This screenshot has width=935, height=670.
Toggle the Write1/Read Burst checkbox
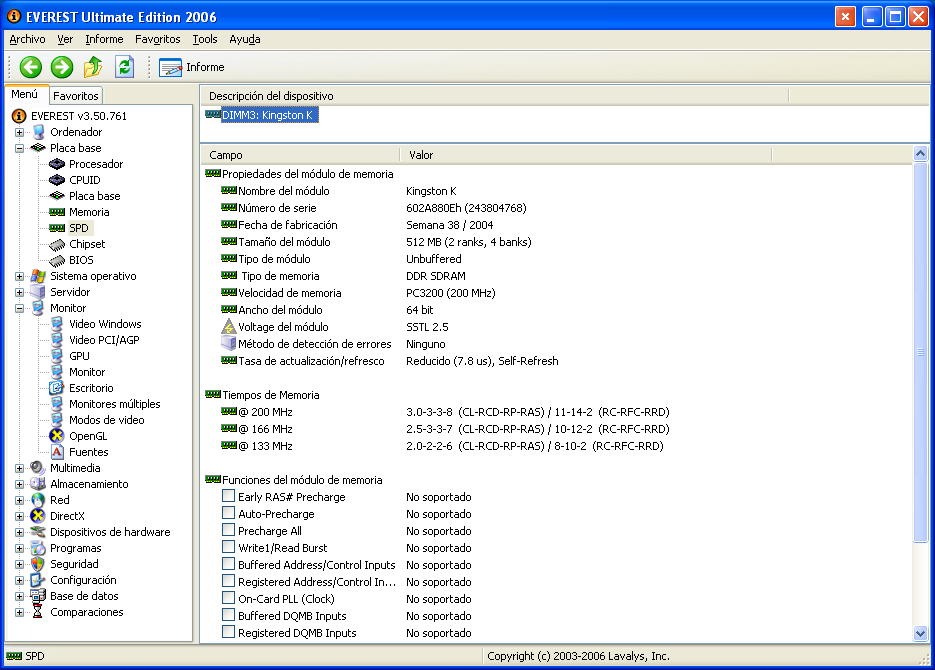228,547
